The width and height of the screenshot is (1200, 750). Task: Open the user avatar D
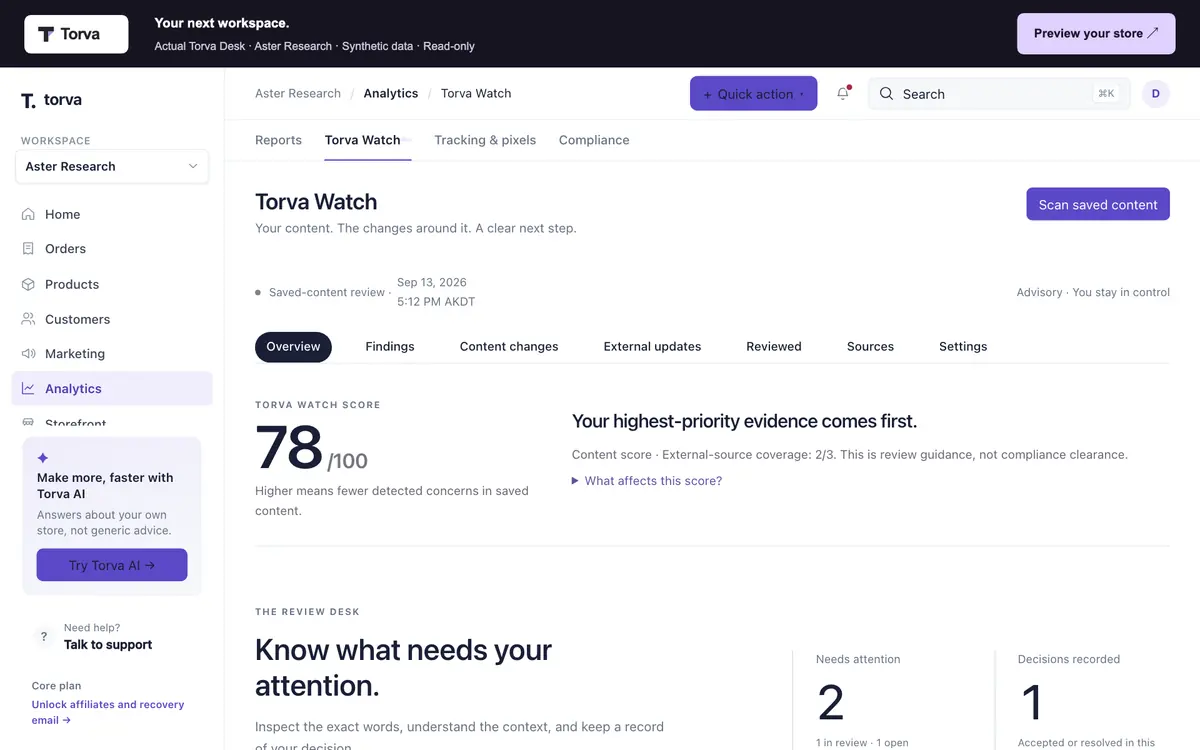pos(1156,94)
